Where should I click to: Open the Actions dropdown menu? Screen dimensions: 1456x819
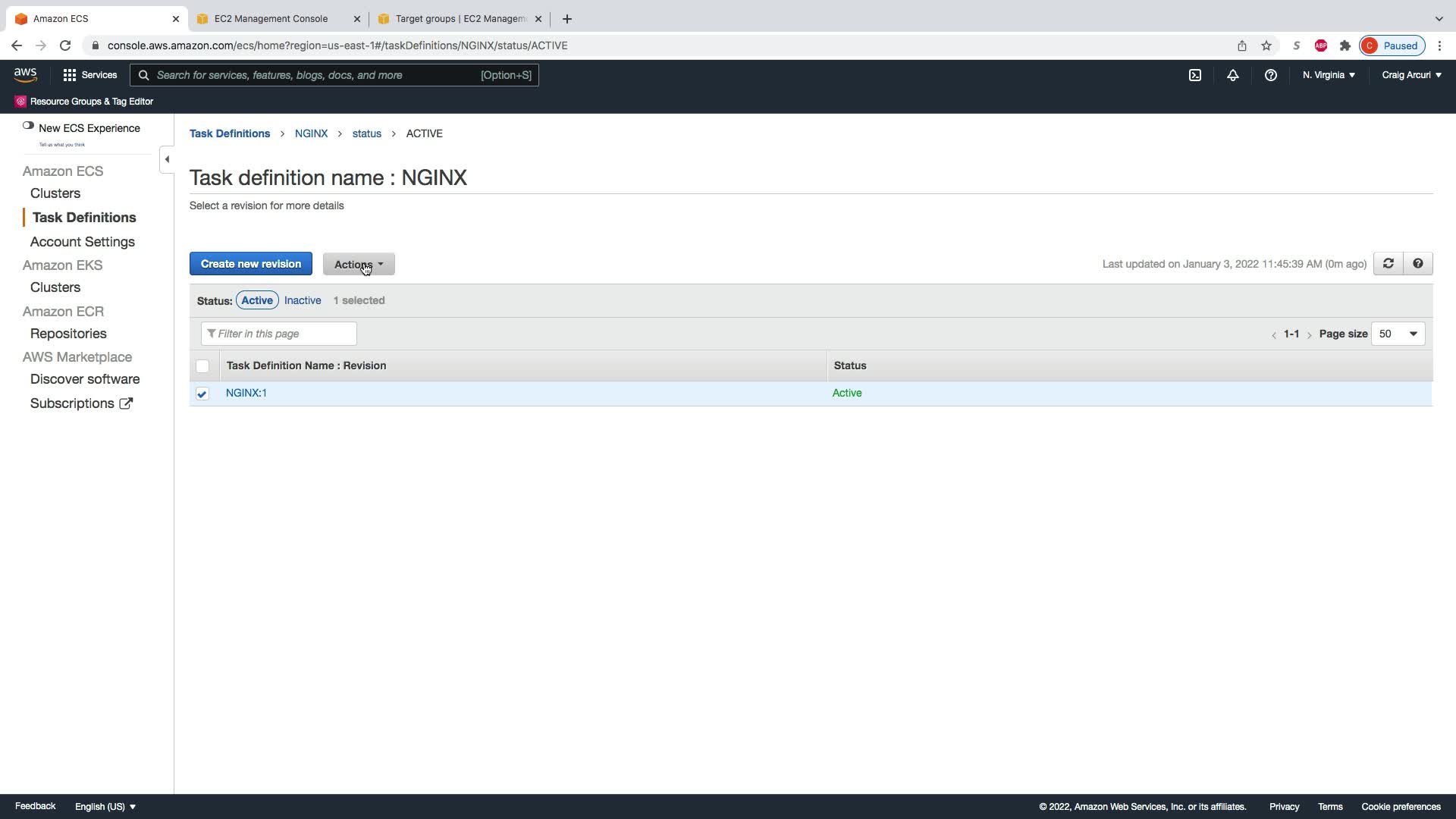click(358, 264)
